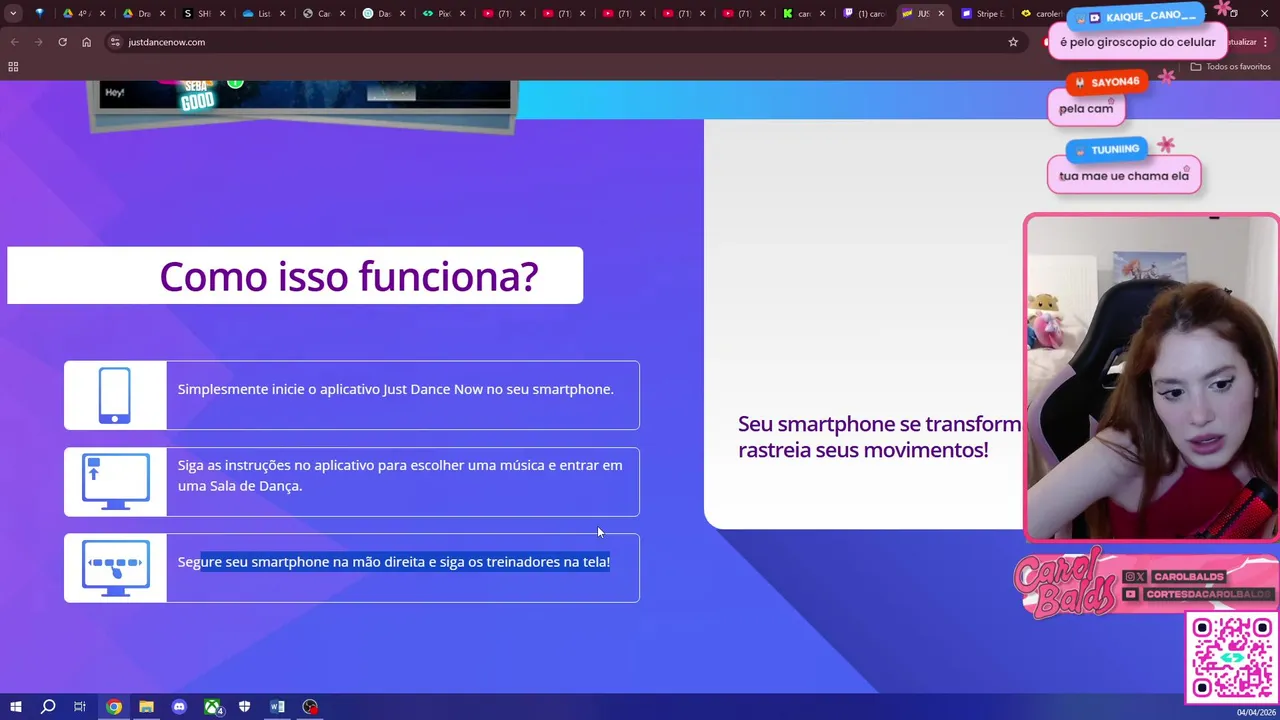
Task: Click the Como isso funciona? heading
Action: click(x=348, y=276)
